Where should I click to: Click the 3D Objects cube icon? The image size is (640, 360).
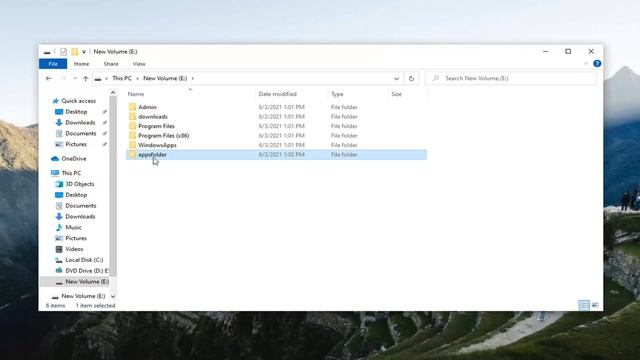pyautogui.click(x=59, y=184)
